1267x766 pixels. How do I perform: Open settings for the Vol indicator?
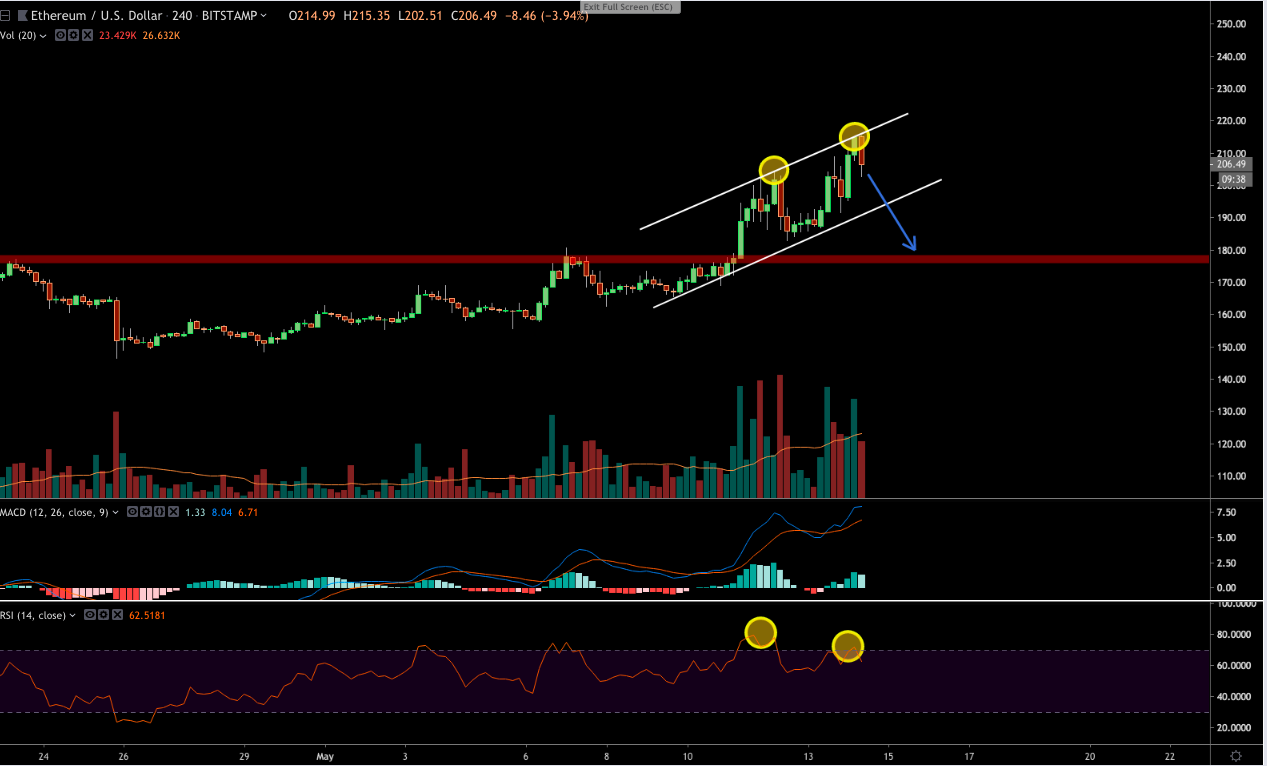coord(74,35)
